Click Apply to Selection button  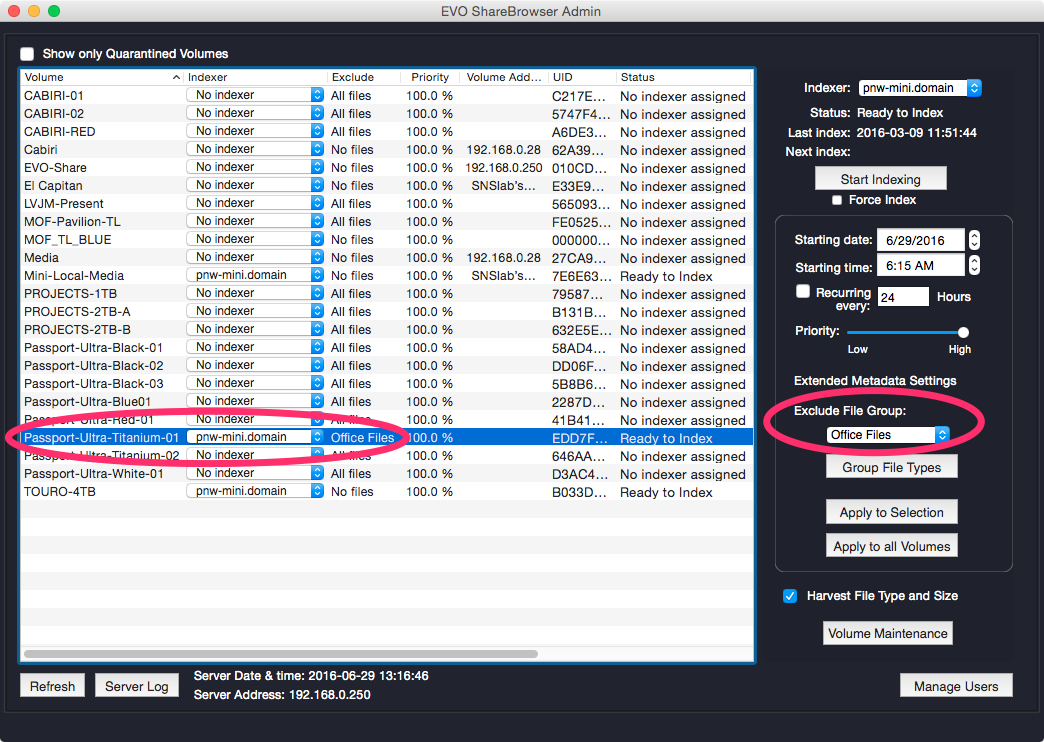892,512
